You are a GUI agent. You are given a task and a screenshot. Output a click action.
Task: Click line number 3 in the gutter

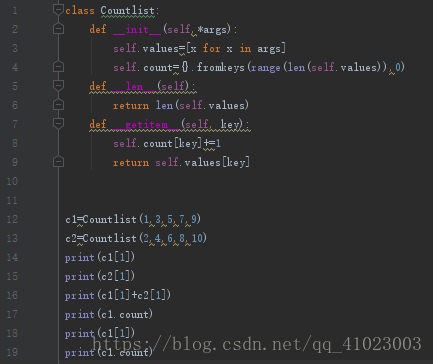(x=15, y=48)
